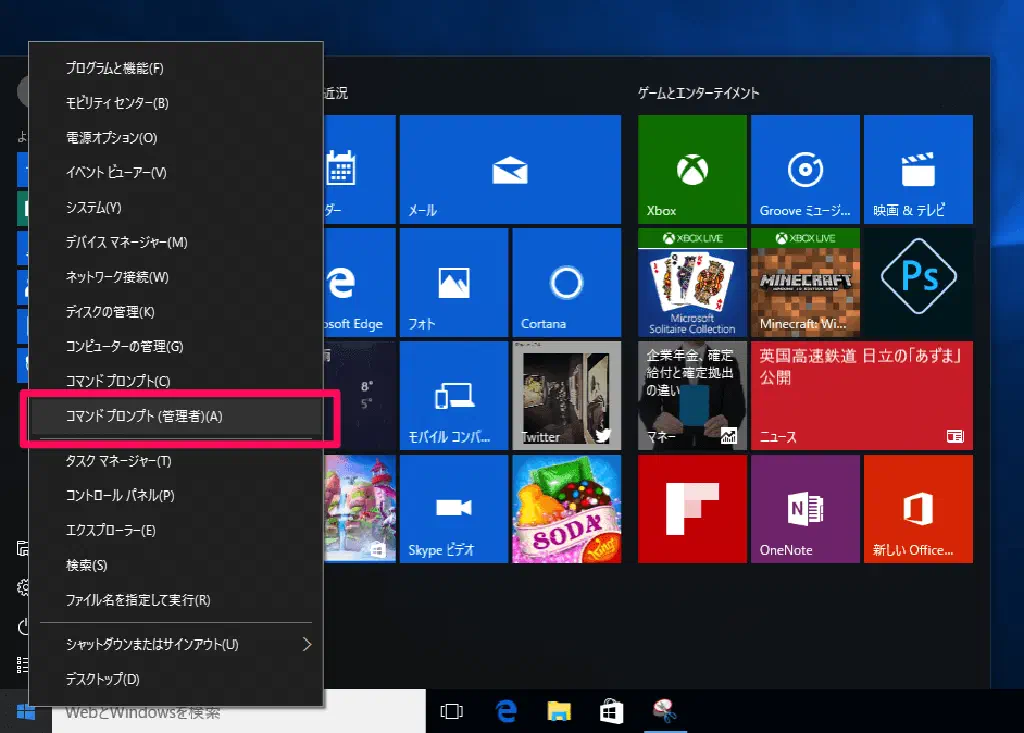
Task: Launch Groove Music tile
Action: point(805,169)
